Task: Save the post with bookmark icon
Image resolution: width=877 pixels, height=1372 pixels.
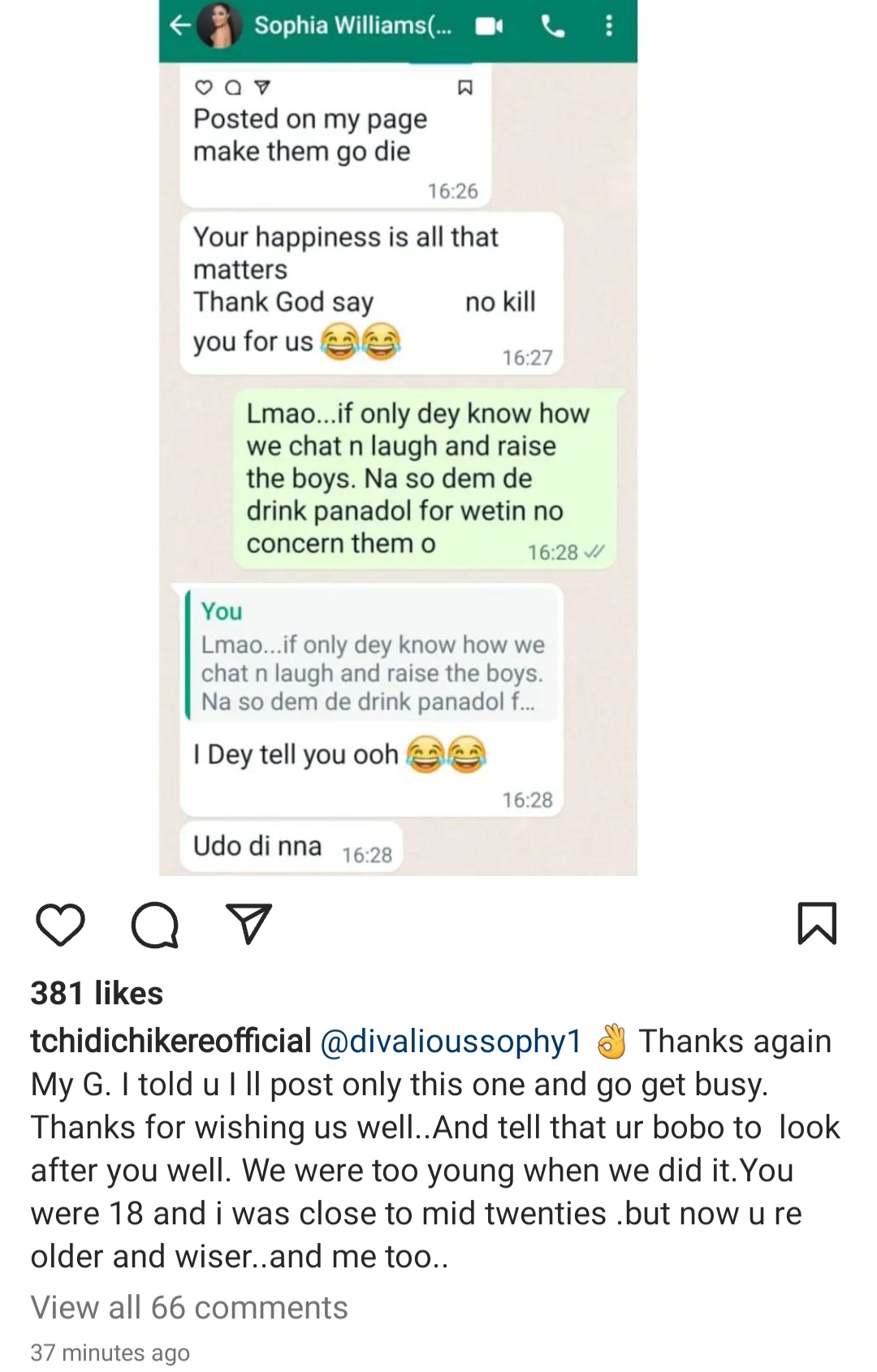Action: tap(816, 924)
